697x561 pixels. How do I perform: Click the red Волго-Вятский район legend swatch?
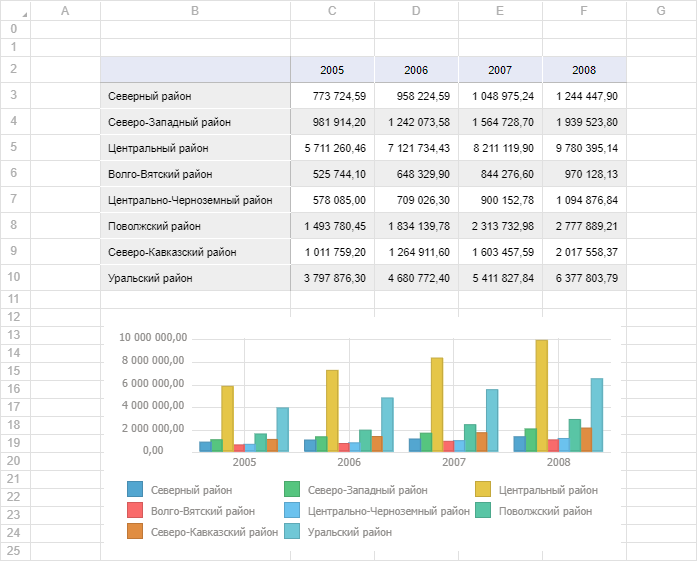tap(134, 511)
